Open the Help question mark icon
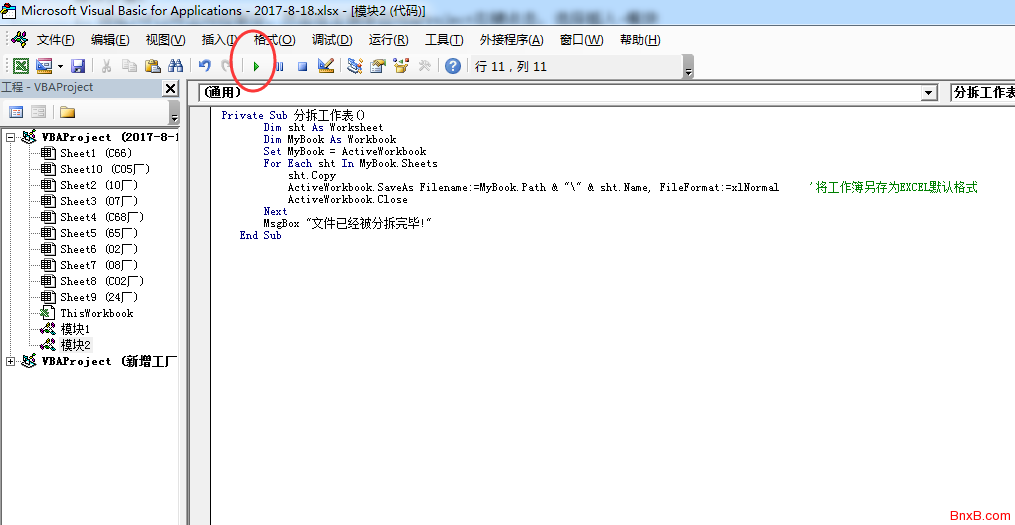This screenshot has height=525, width=1015. click(453, 66)
